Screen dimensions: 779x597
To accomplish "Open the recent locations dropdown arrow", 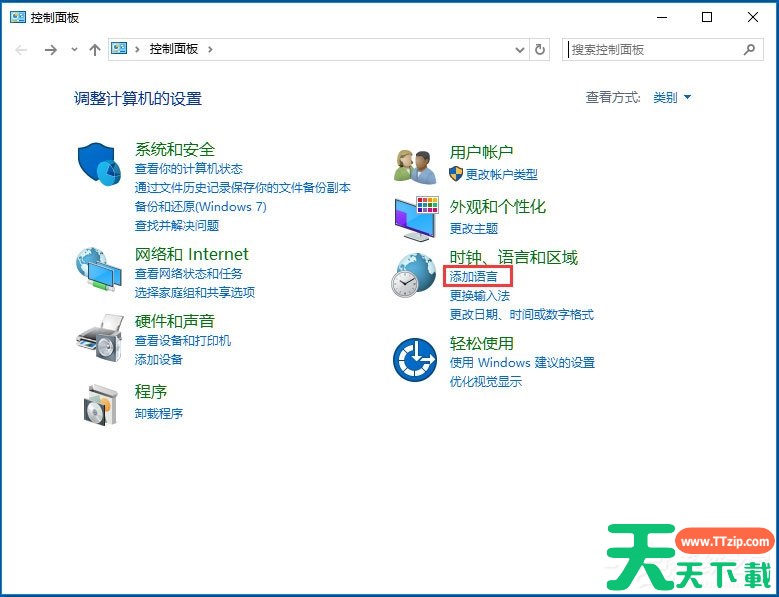I will pos(75,50).
